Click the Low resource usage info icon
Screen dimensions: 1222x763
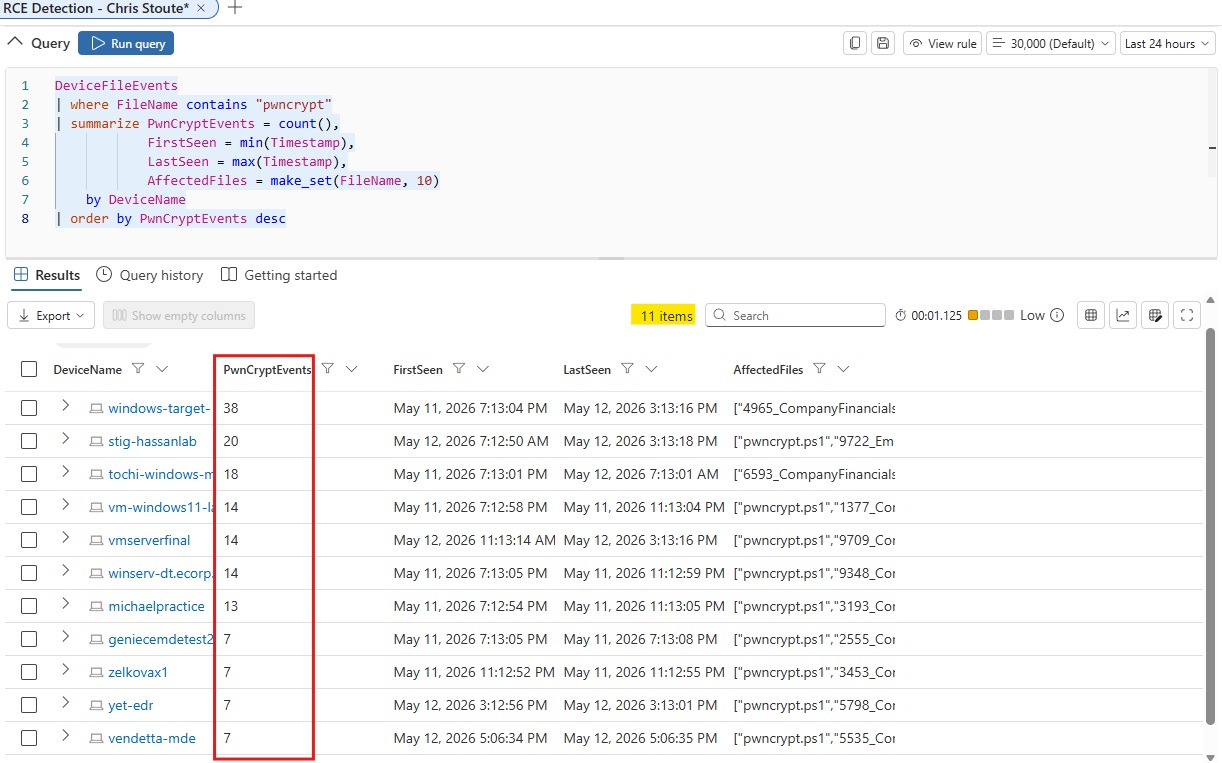click(1055, 315)
